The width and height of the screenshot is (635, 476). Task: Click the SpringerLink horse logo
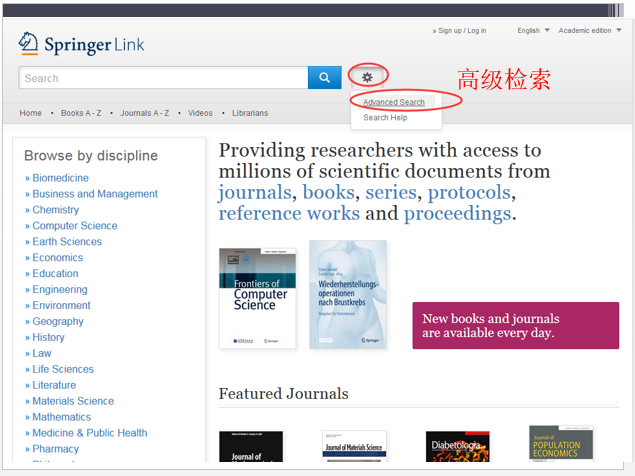(x=28, y=43)
